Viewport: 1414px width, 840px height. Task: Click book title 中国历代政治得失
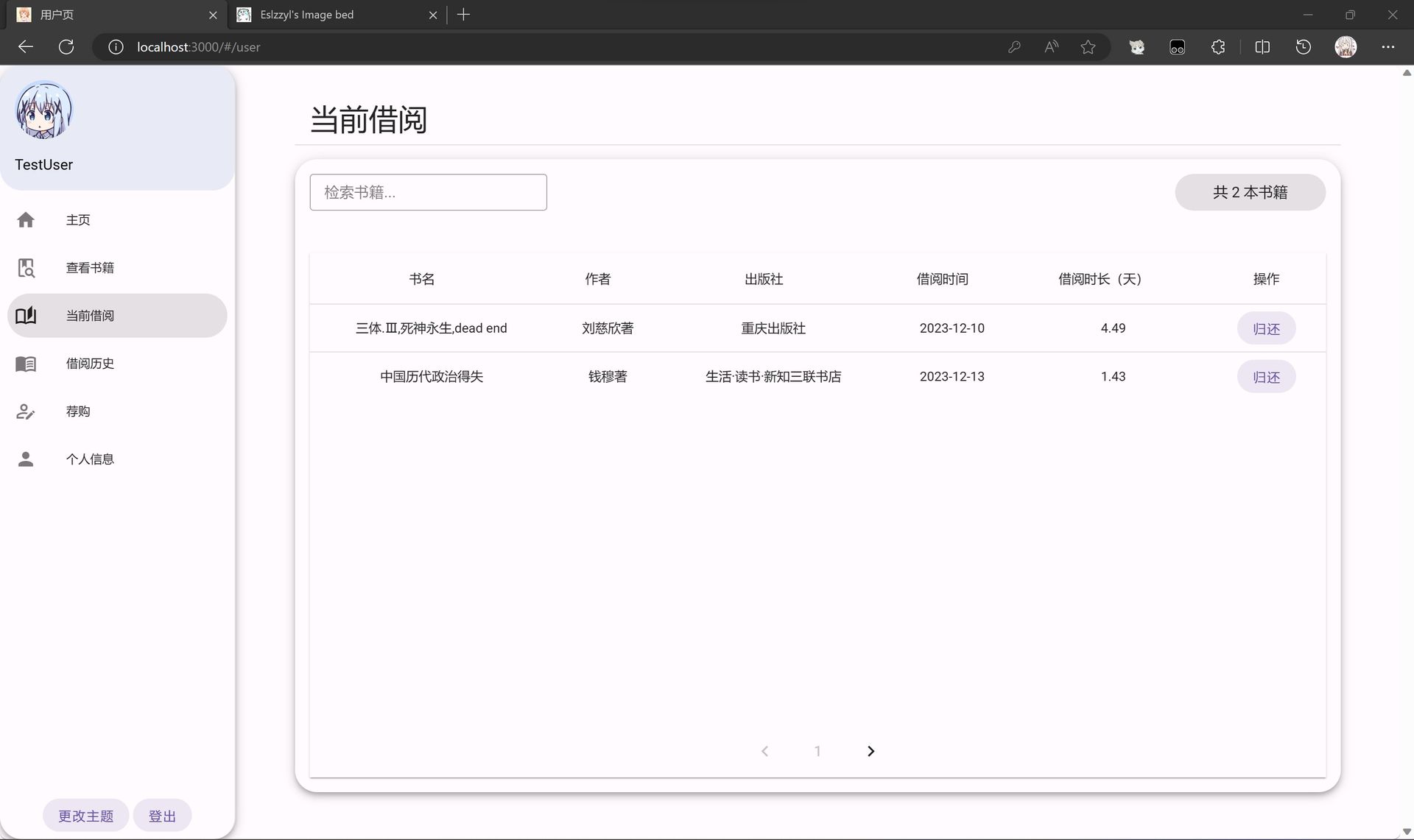[431, 376]
